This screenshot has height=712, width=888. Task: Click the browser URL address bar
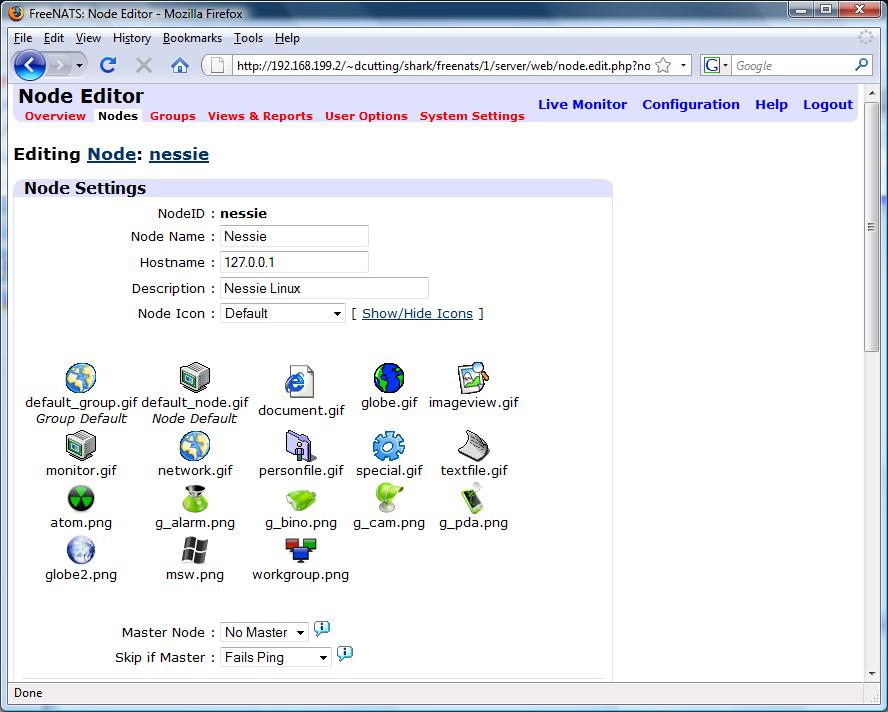coord(443,66)
